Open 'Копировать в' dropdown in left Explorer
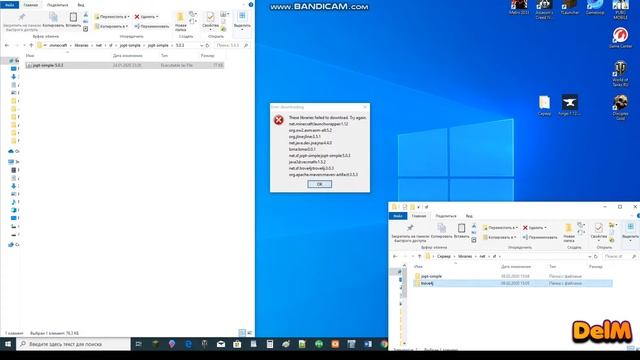 coord(111,26)
